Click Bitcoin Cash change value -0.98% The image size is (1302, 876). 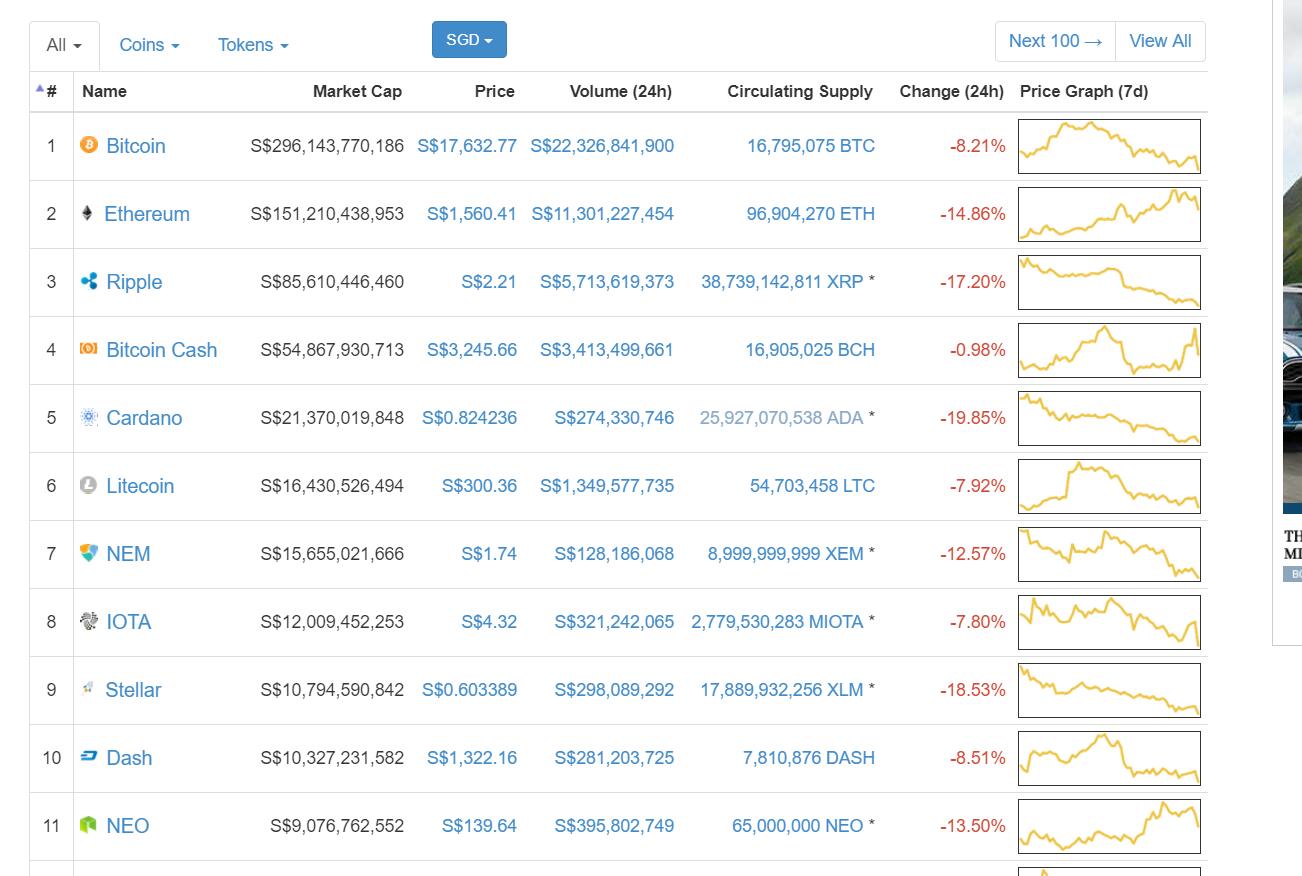(978, 350)
